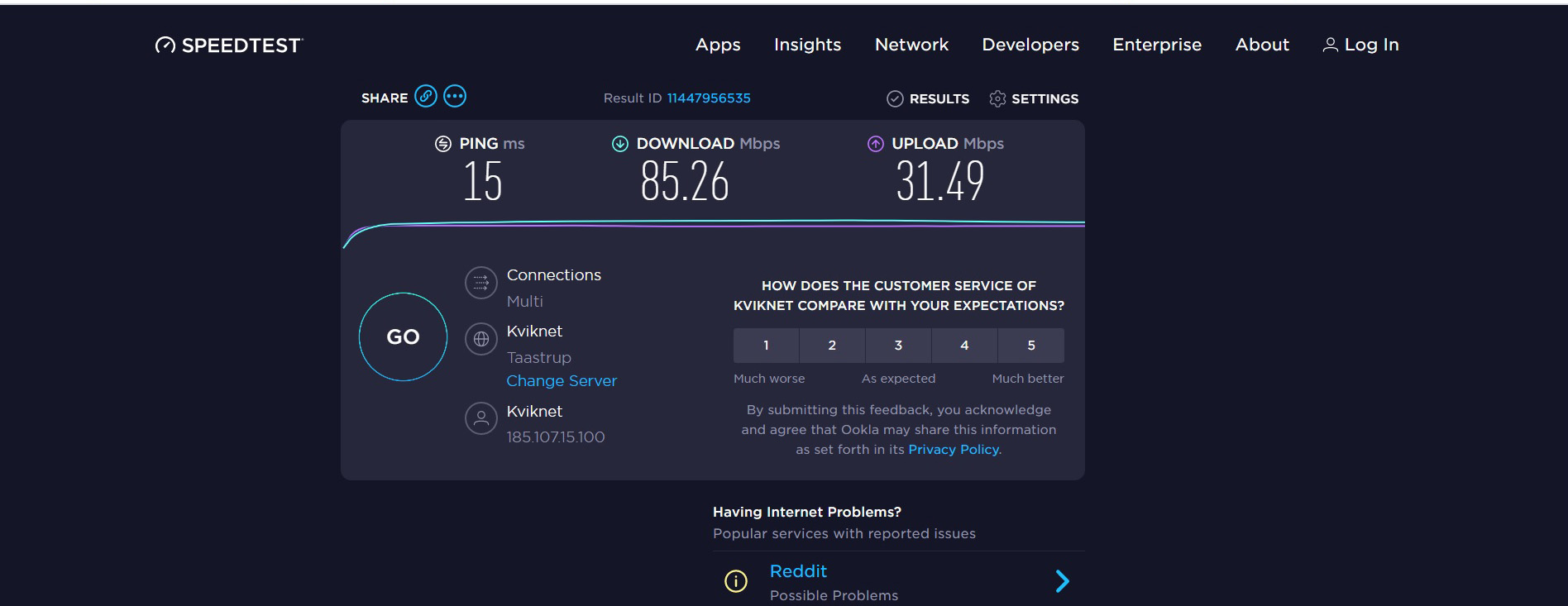Click 'Much better' rating label

click(x=1028, y=379)
